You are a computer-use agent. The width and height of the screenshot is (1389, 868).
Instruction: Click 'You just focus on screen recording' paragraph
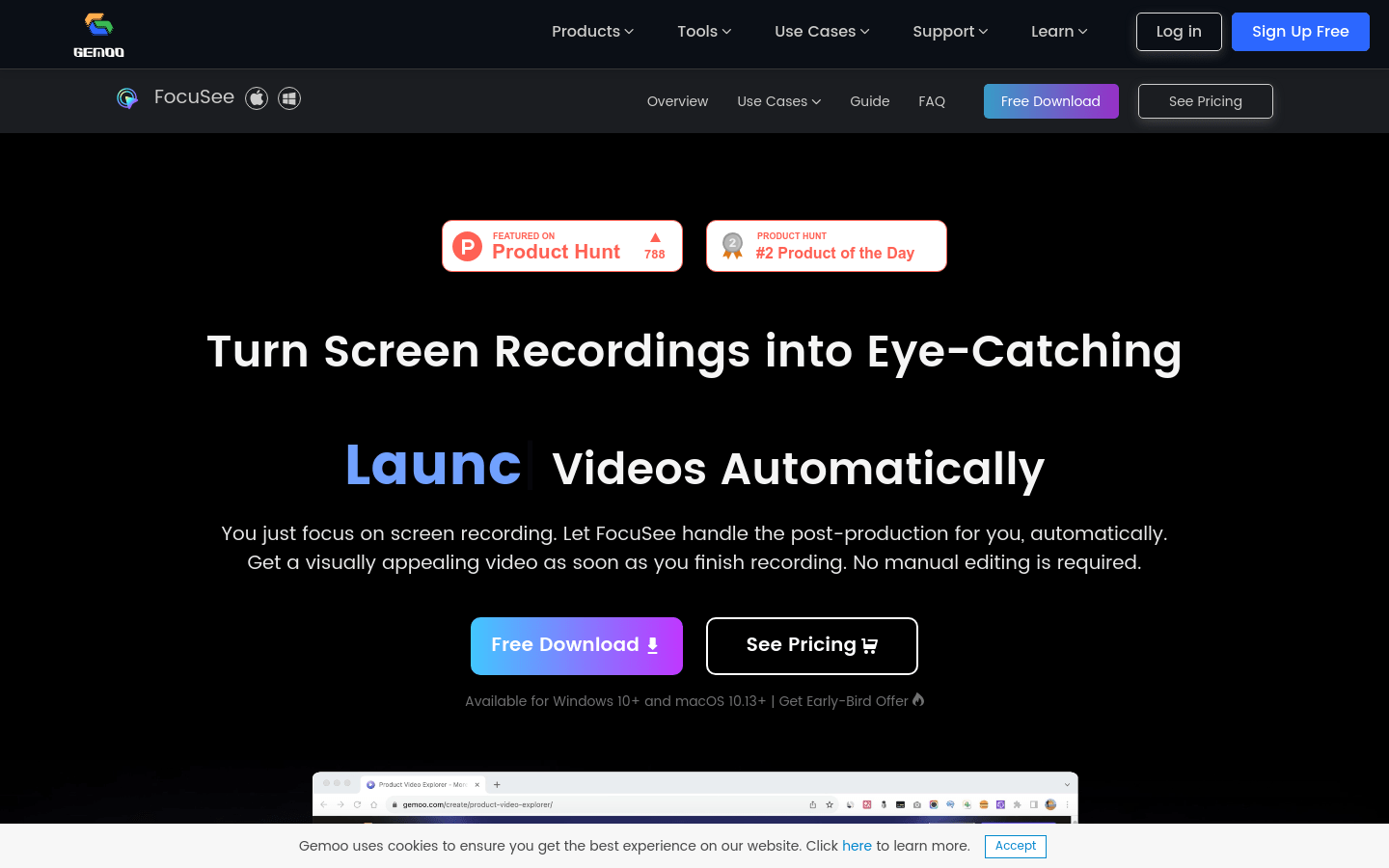(x=694, y=548)
